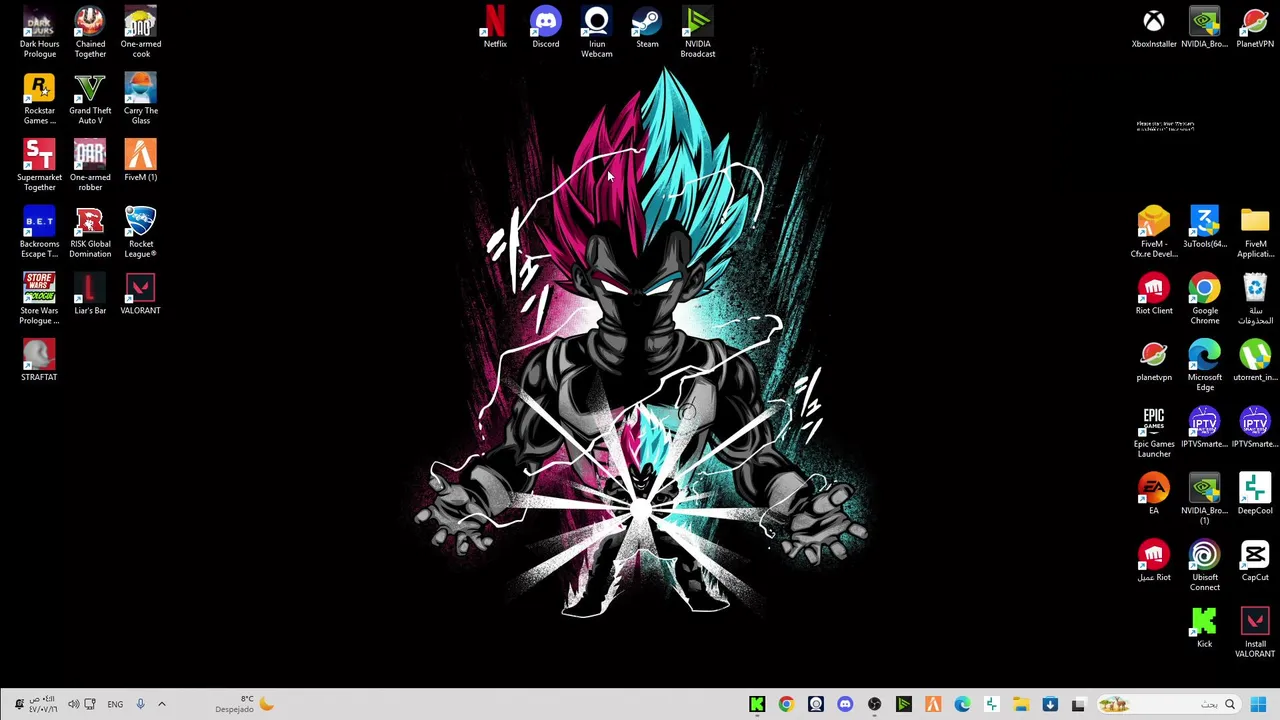Open the volume speaker tray control
Viewport: 1280px width, 720px height.
(73, 705)
